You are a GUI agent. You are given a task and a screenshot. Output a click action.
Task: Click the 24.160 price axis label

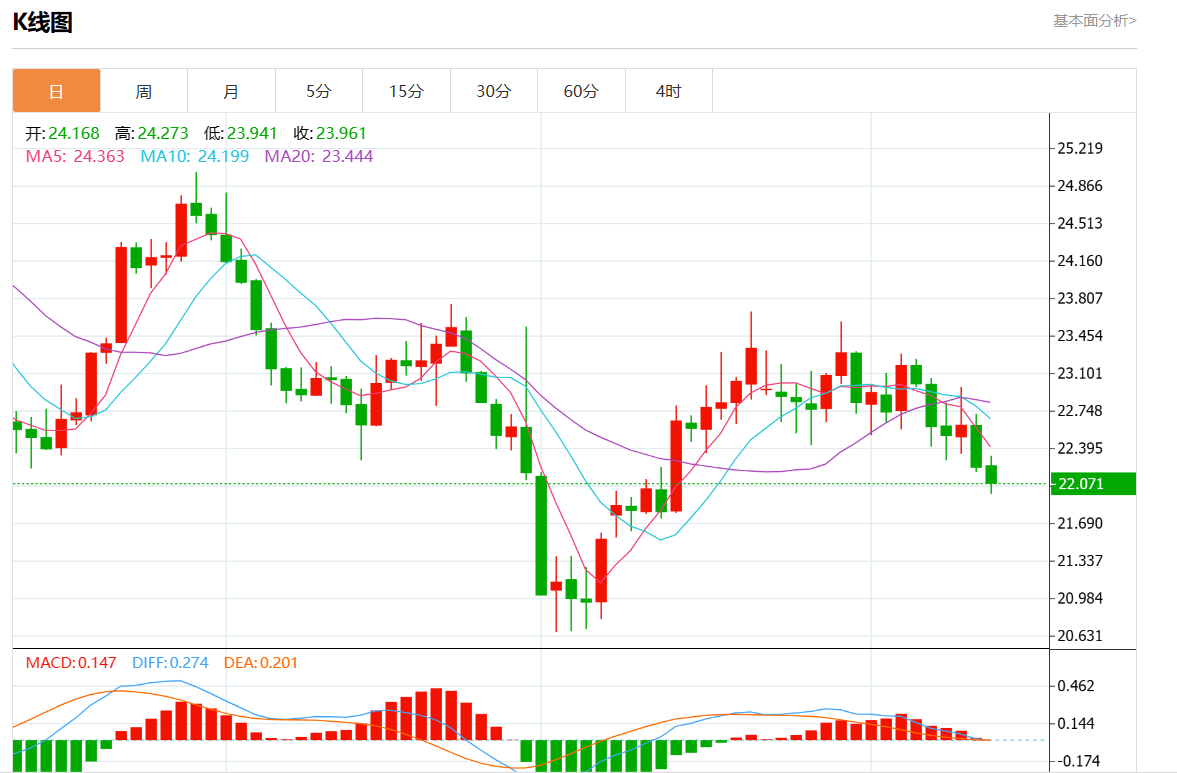tap(1080, 260)
